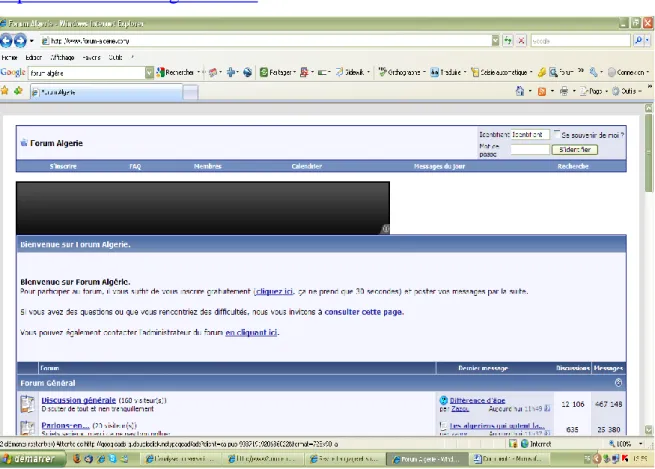Stop page loading with the red X icon
Screen dimensions: 655x469
point(521,41)
